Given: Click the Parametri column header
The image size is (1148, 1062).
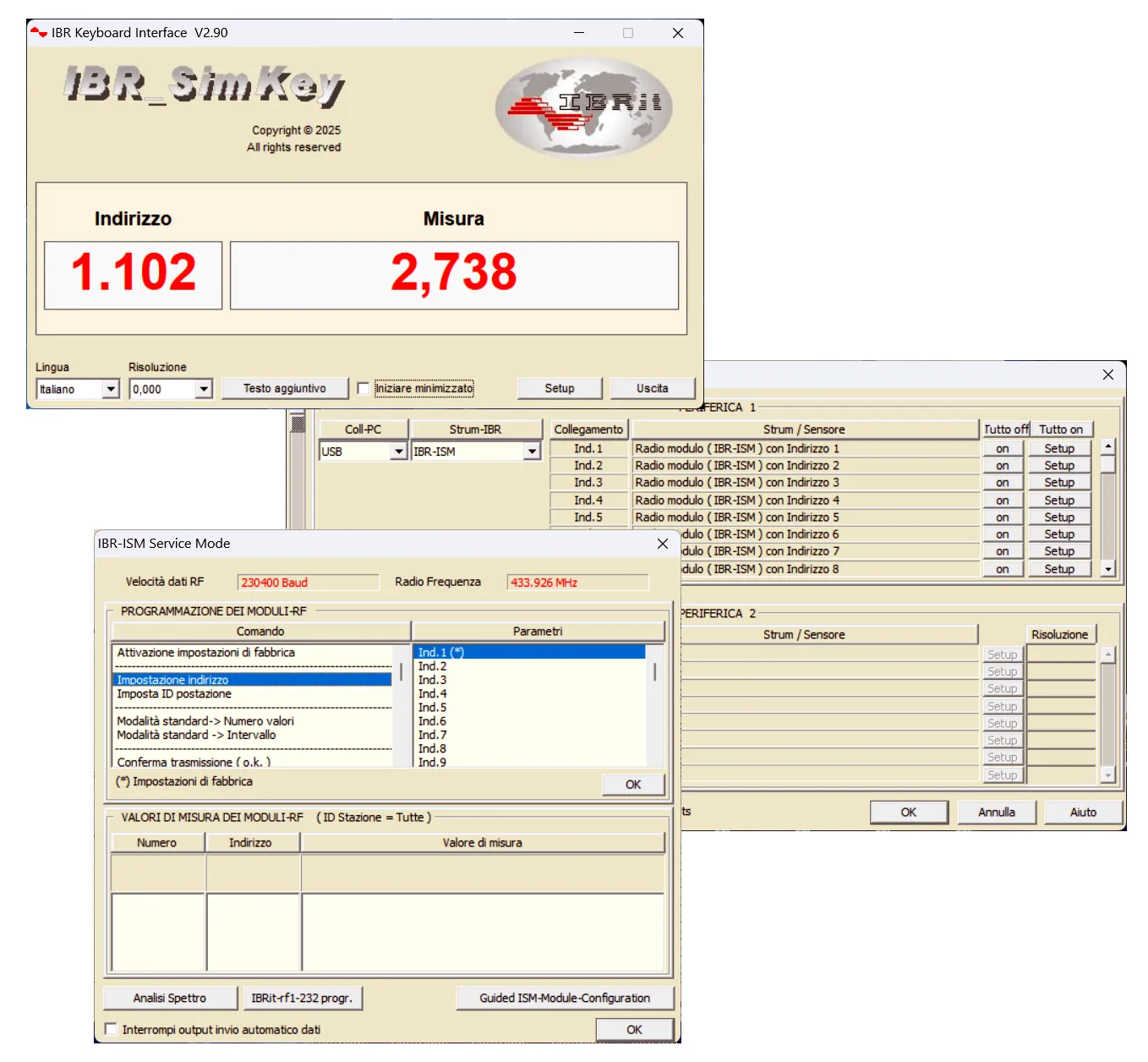Looking at the screenshot, I should 538,632.
